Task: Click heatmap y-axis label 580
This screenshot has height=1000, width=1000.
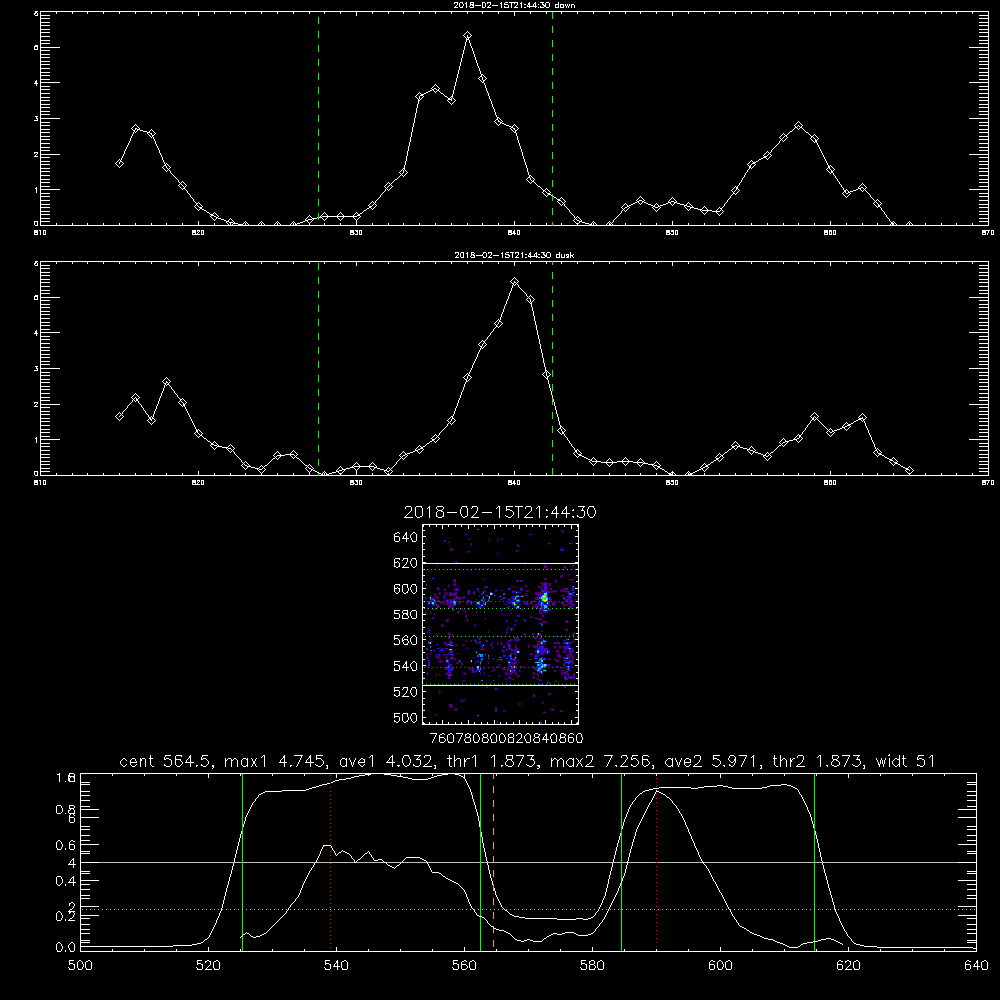Action: point(406,615)
